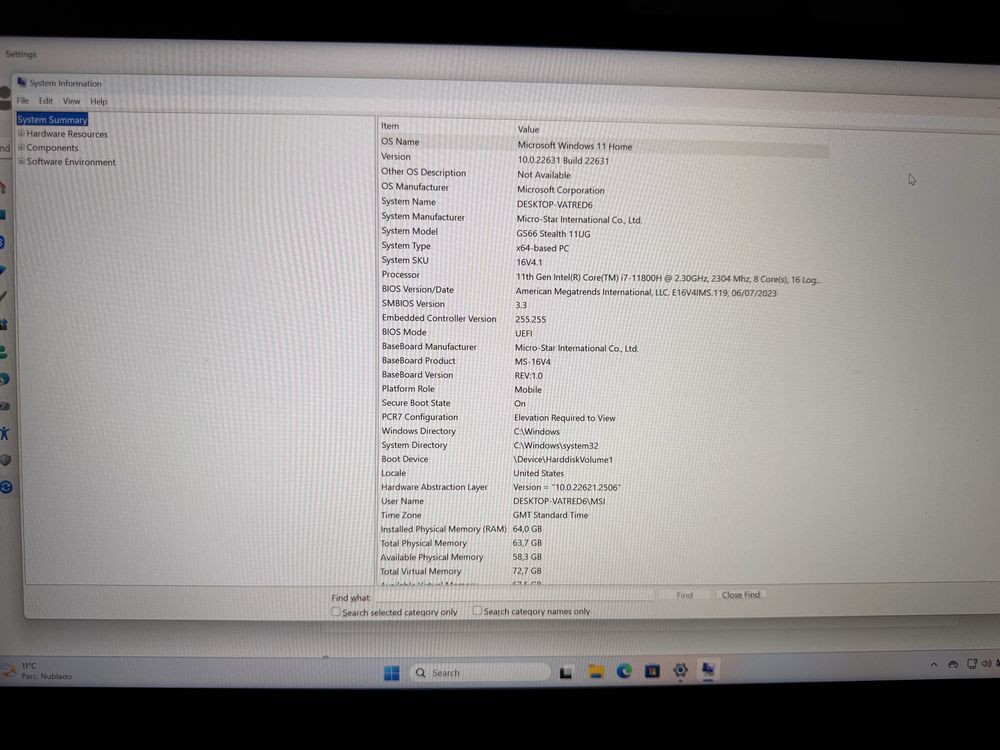Open the Windows Start menu
Image resolution: width=1000 pixels, height=750 pixels.
point(392,673)
